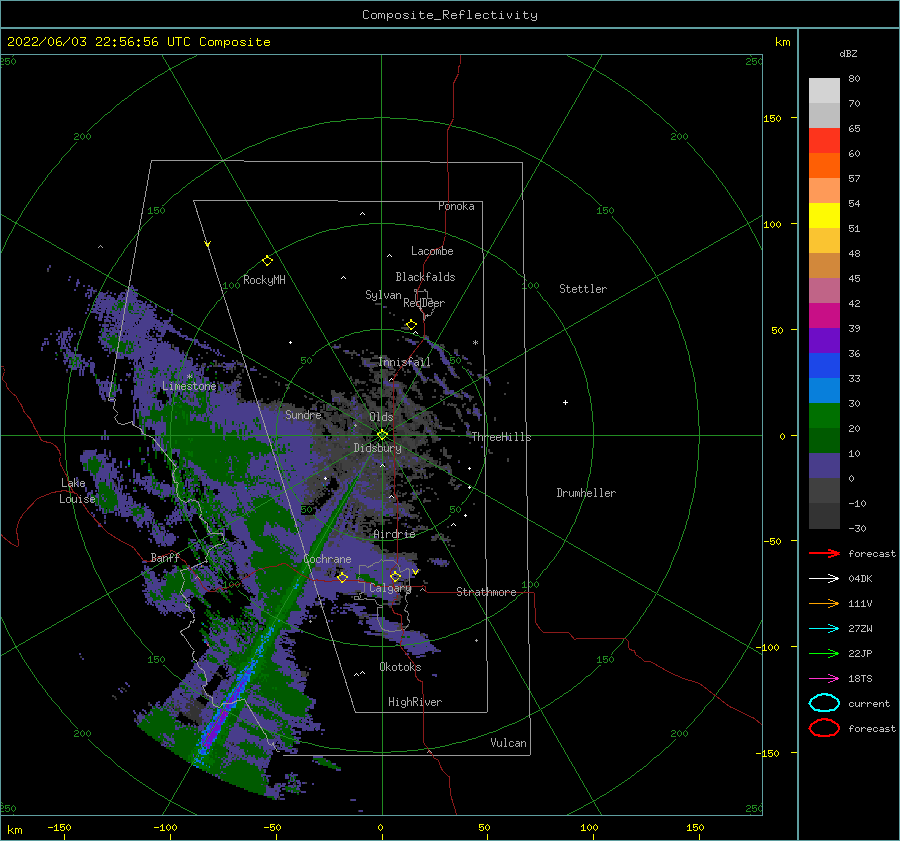Viewport: 900px width, 841px height.
Task: Click the cyan current ellipse icon
Action: pyautogui.click(x=824, y=703)
